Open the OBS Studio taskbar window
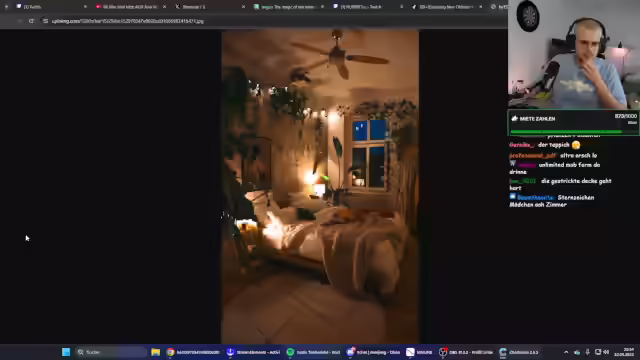This screenshot has width=640, height=360. point(466,352)
